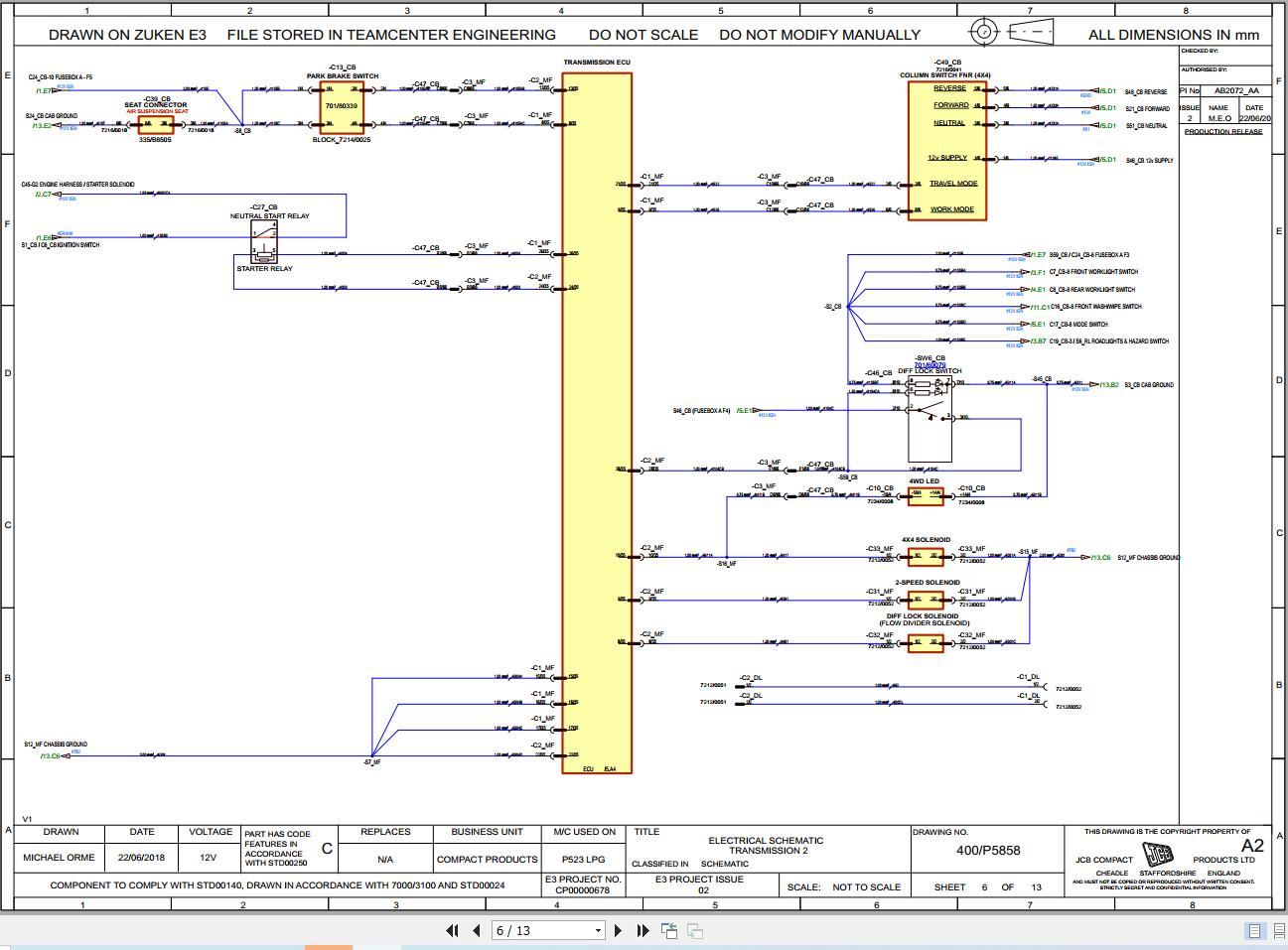
Task: Advance to the next page
Action: tap(619, 931)
